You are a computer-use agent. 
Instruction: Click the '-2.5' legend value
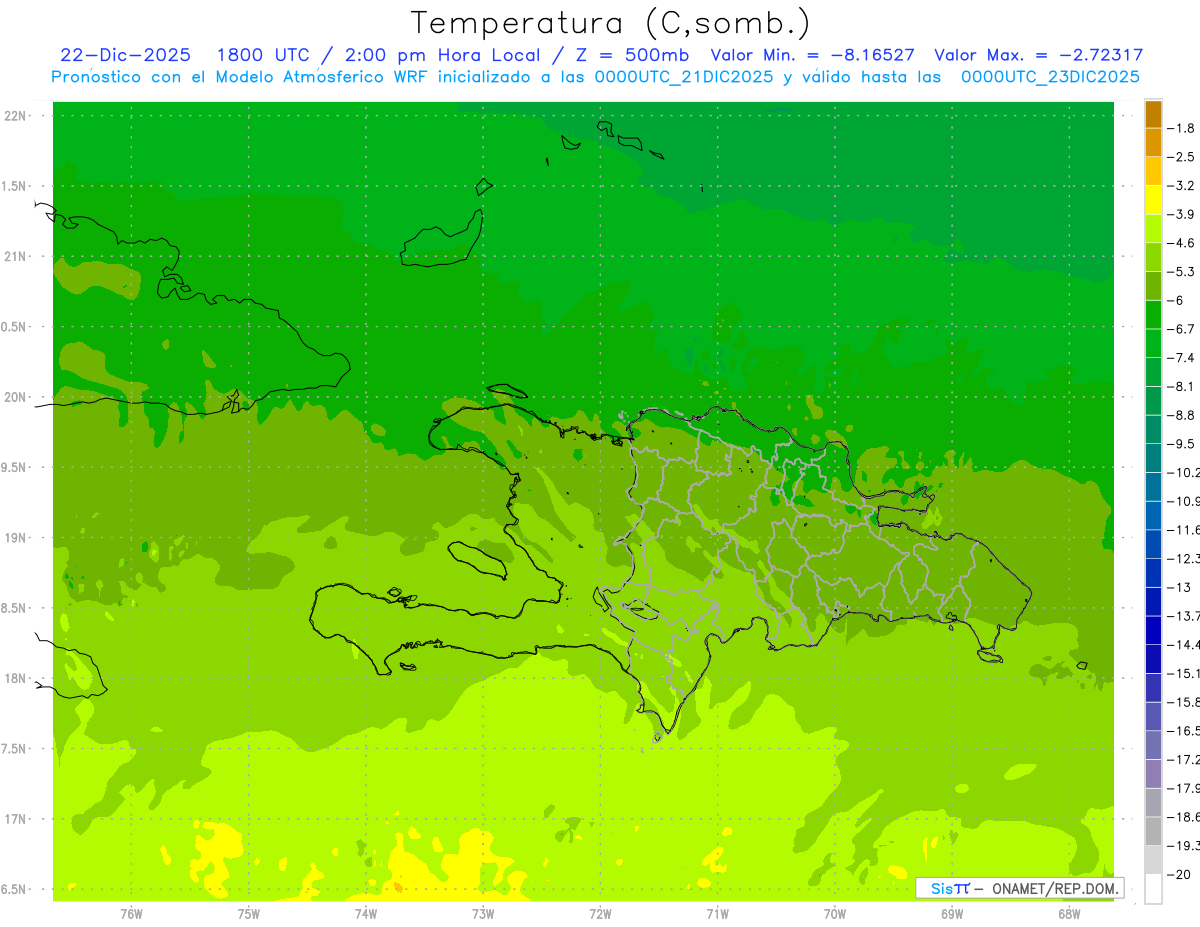[x=1182, y=157]
